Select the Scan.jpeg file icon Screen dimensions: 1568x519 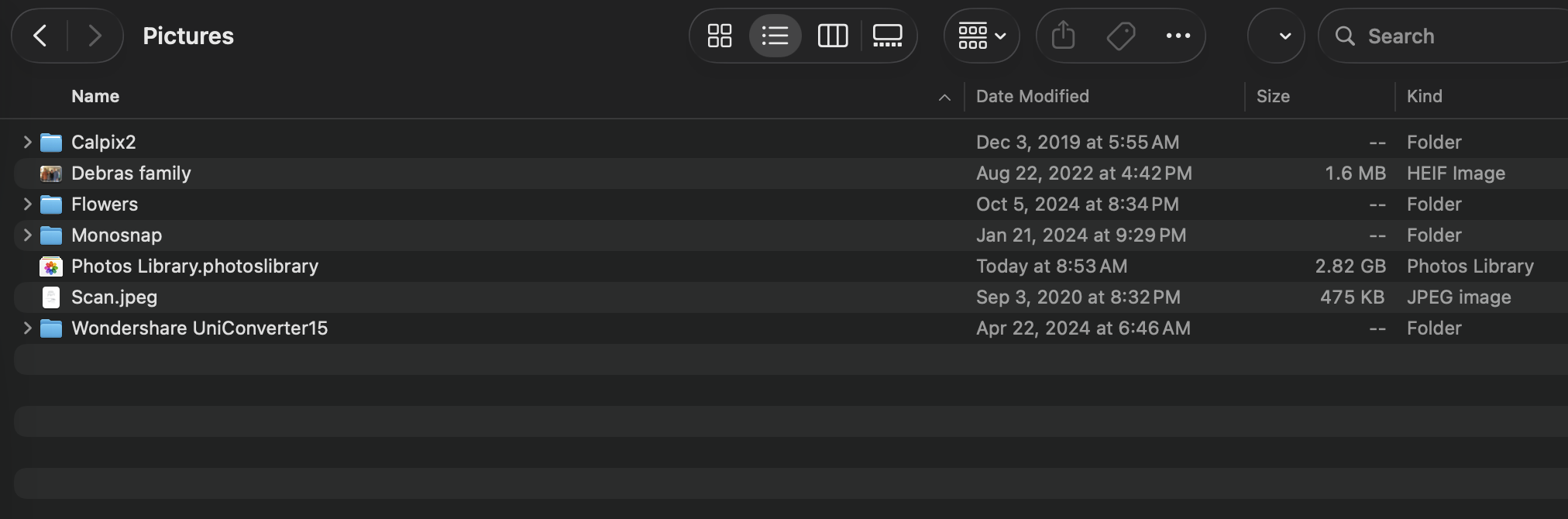coord(51,297)
